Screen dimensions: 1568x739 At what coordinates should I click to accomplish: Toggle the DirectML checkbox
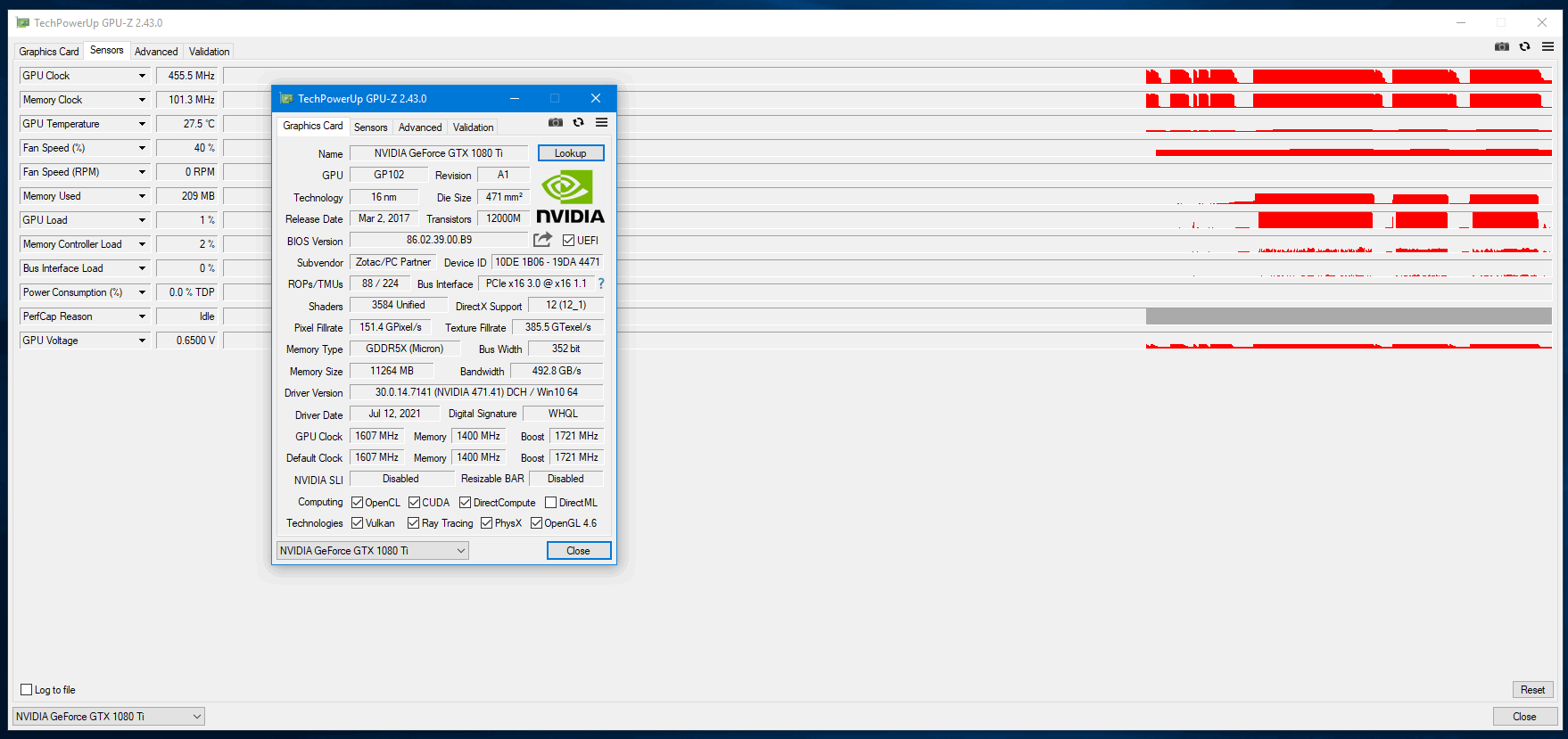(550, 503)
